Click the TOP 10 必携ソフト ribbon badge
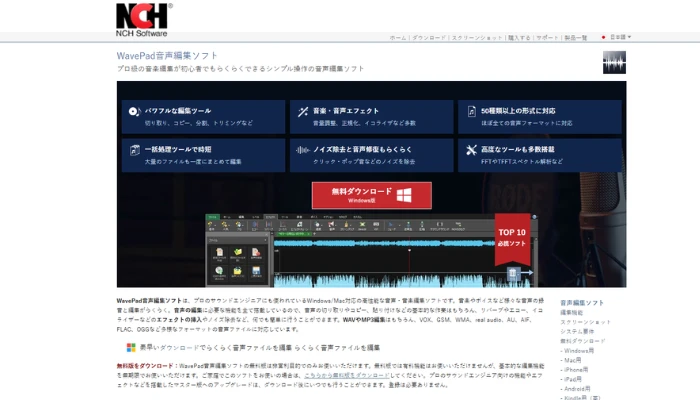This screenshot has height=400, width=700. (512, 238)
